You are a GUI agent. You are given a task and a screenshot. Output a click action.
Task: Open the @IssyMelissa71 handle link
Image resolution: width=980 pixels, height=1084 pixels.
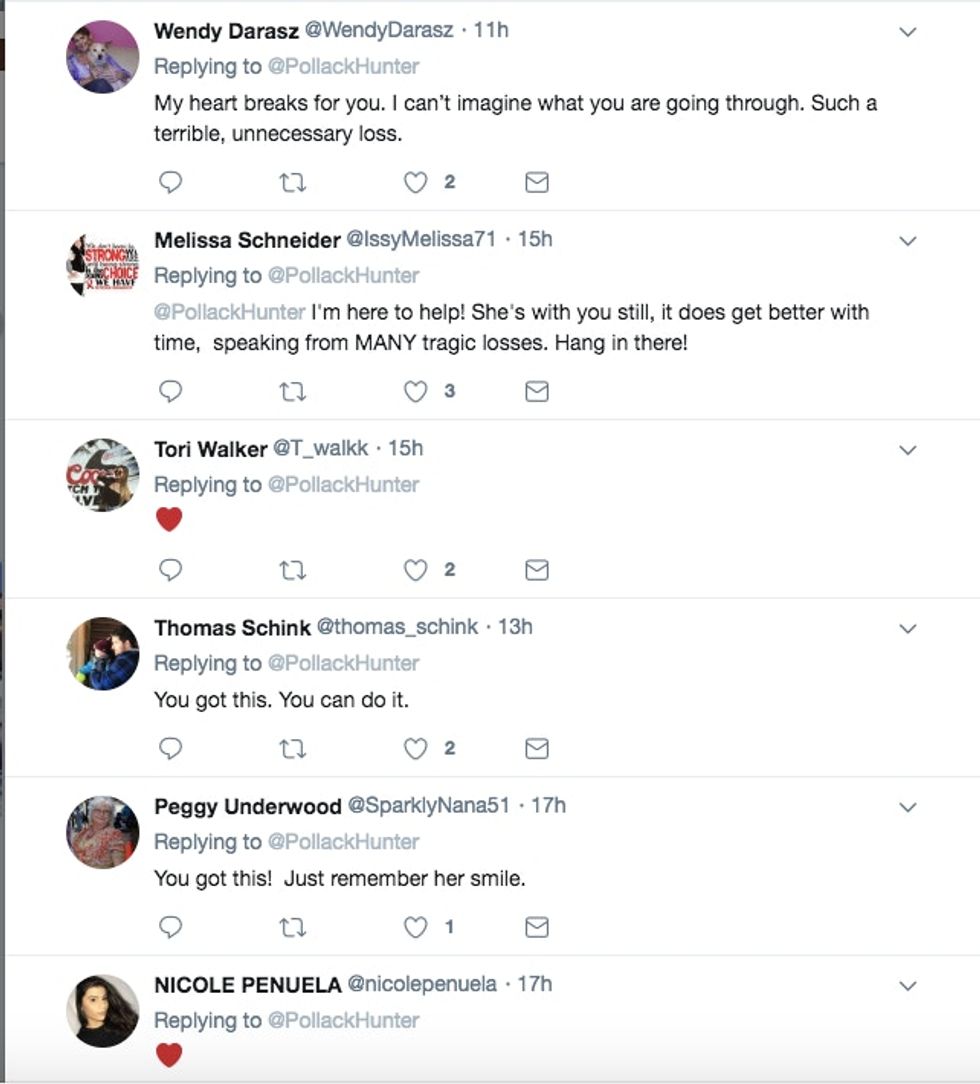click(x=420, y=240)
